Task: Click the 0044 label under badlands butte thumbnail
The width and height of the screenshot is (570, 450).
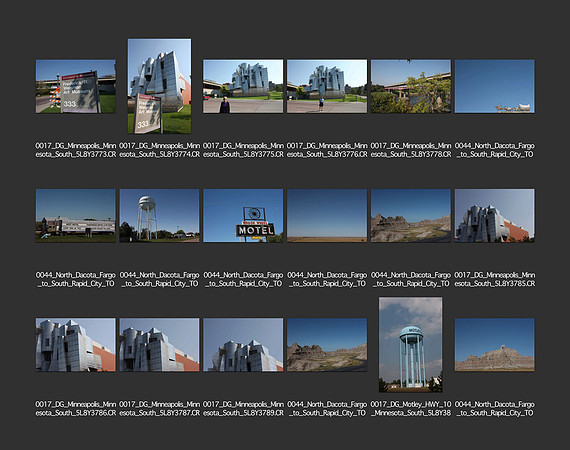Action: point(495,409)
